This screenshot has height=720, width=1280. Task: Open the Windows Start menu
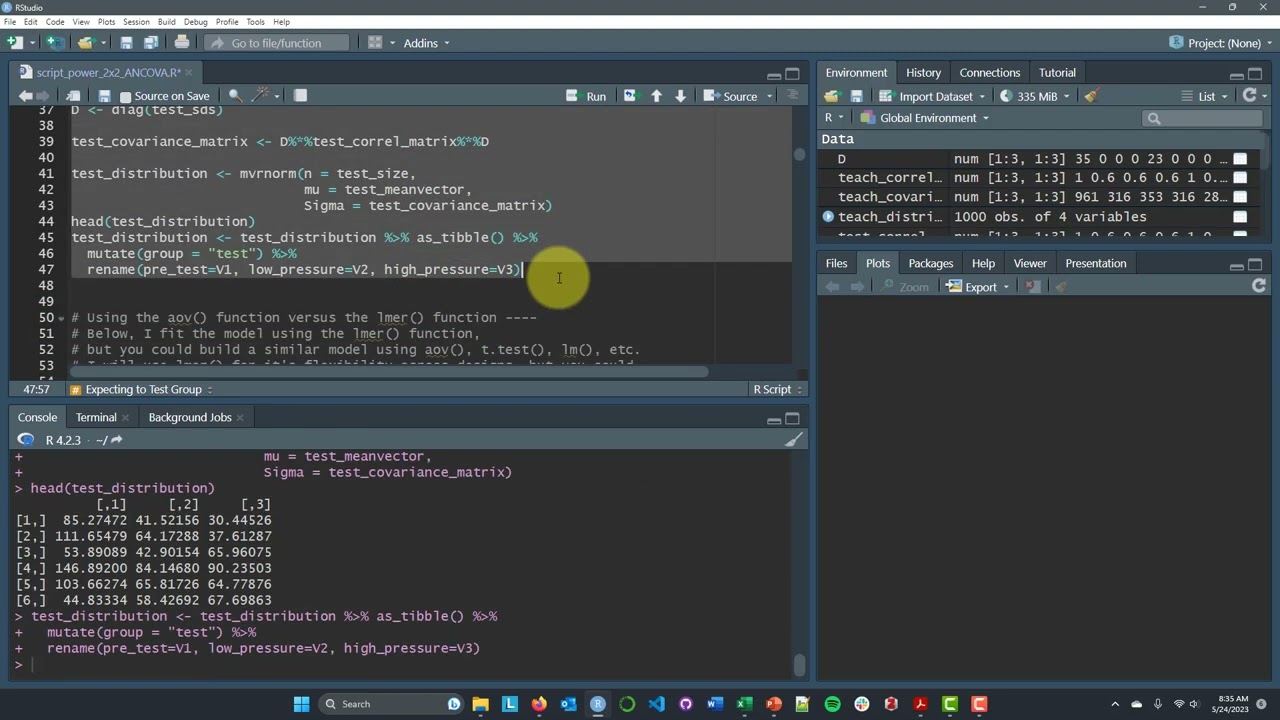301,704
